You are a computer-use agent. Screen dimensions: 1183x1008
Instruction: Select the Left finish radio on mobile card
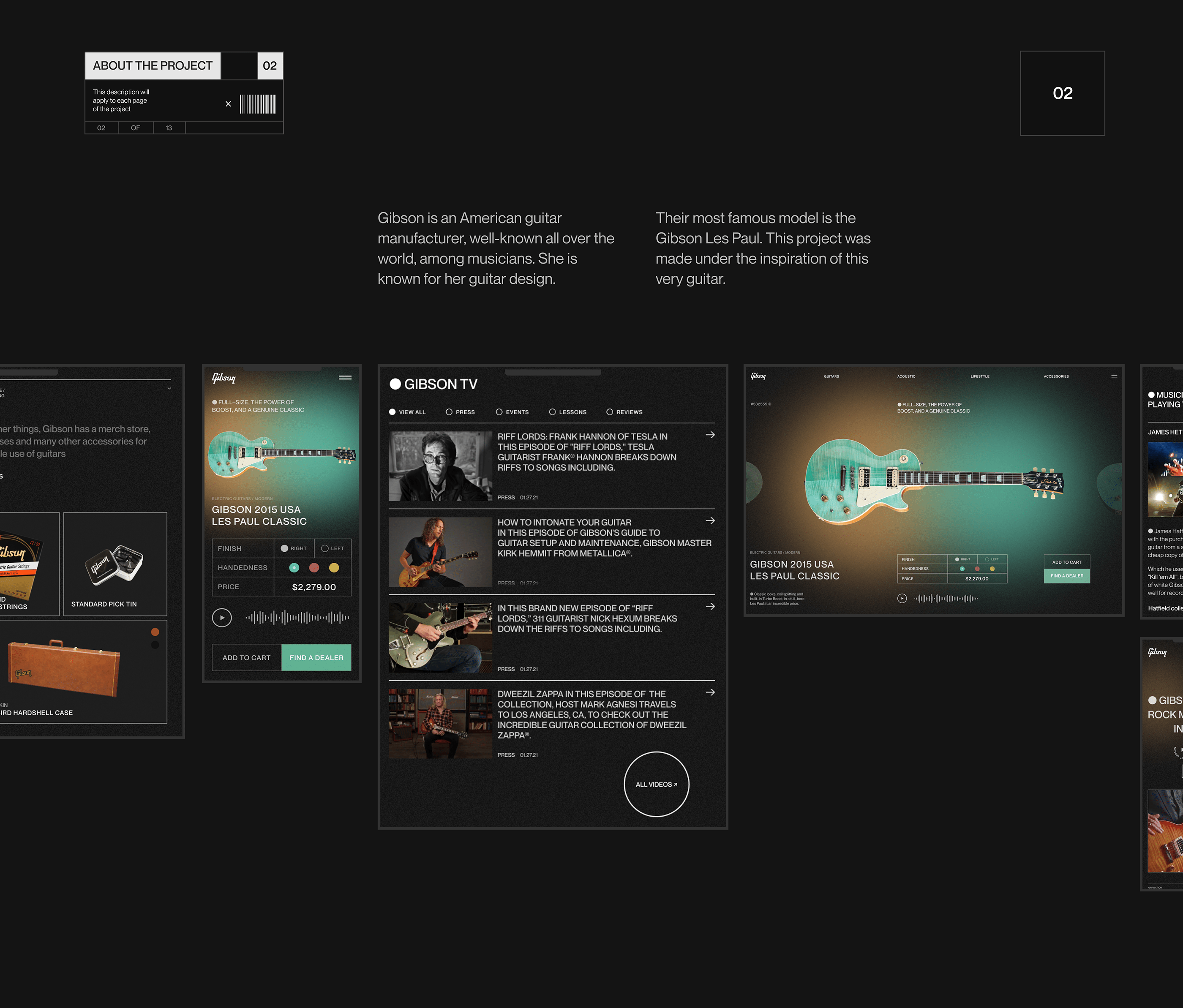tap(325, 548)
